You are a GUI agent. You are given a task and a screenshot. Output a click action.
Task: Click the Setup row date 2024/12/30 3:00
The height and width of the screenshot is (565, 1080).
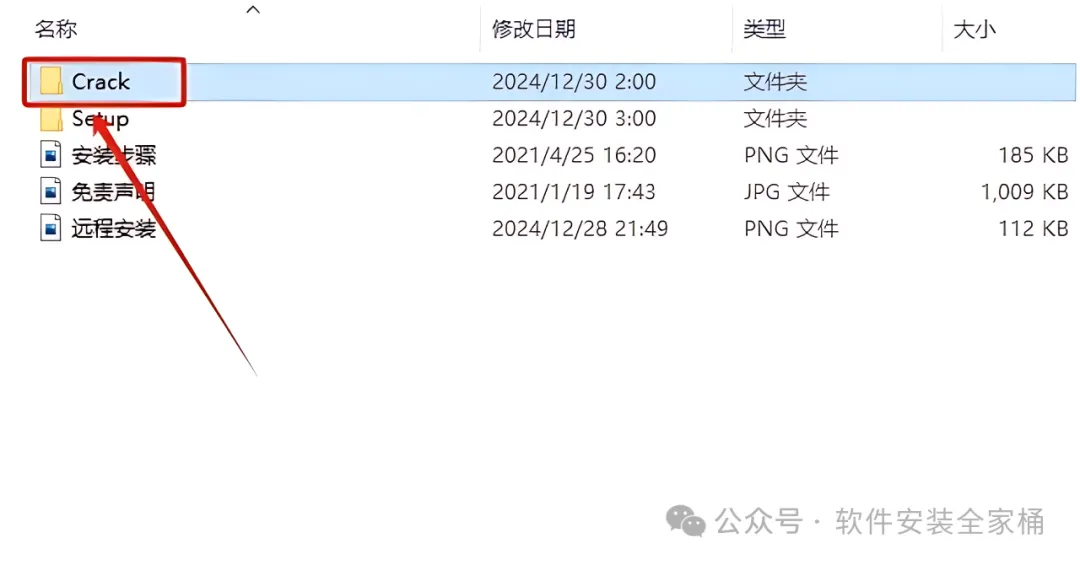pos(574,119)
